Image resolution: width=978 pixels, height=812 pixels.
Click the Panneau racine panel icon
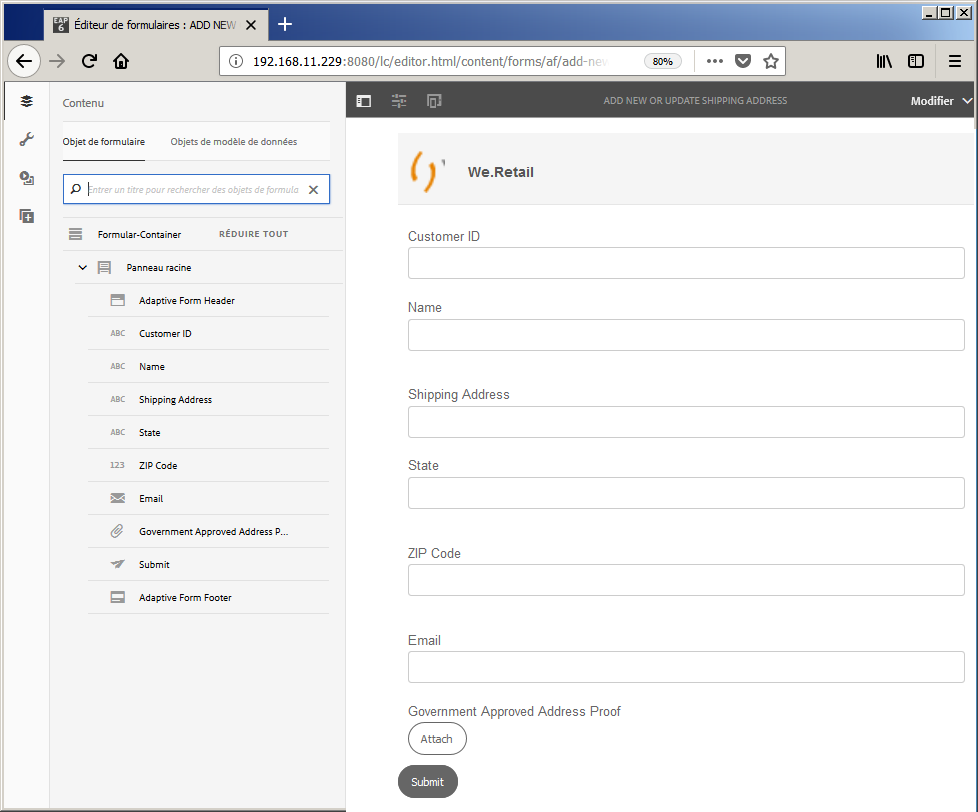point(104,268)
